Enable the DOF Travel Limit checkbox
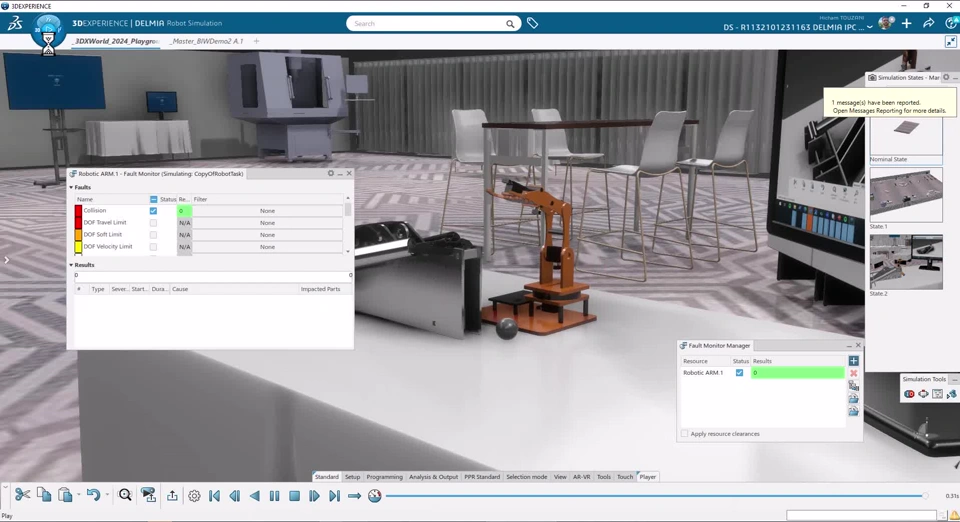 click(153, 223)
